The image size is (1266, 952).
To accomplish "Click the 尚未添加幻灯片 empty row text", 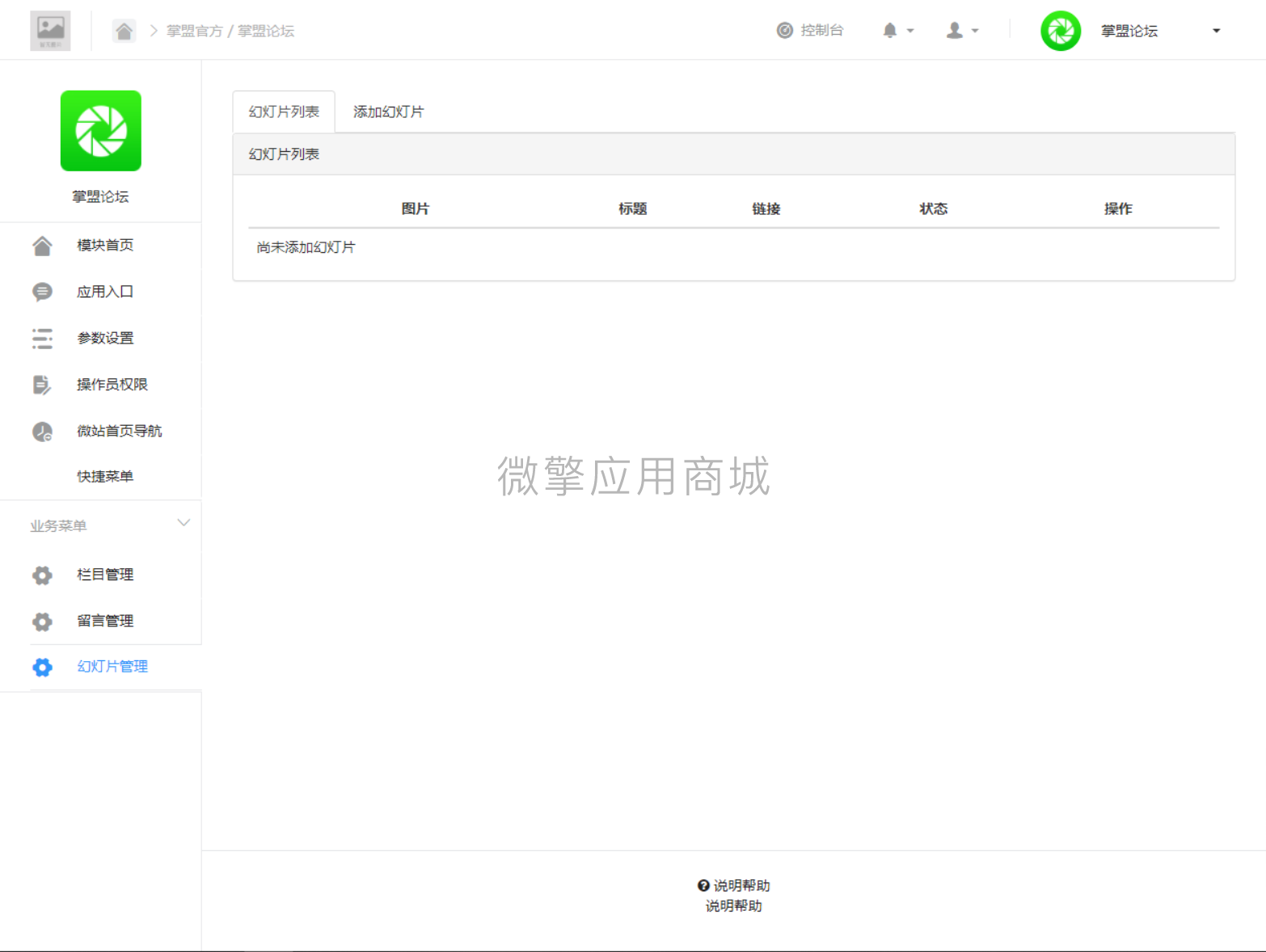I will [306, 247].
